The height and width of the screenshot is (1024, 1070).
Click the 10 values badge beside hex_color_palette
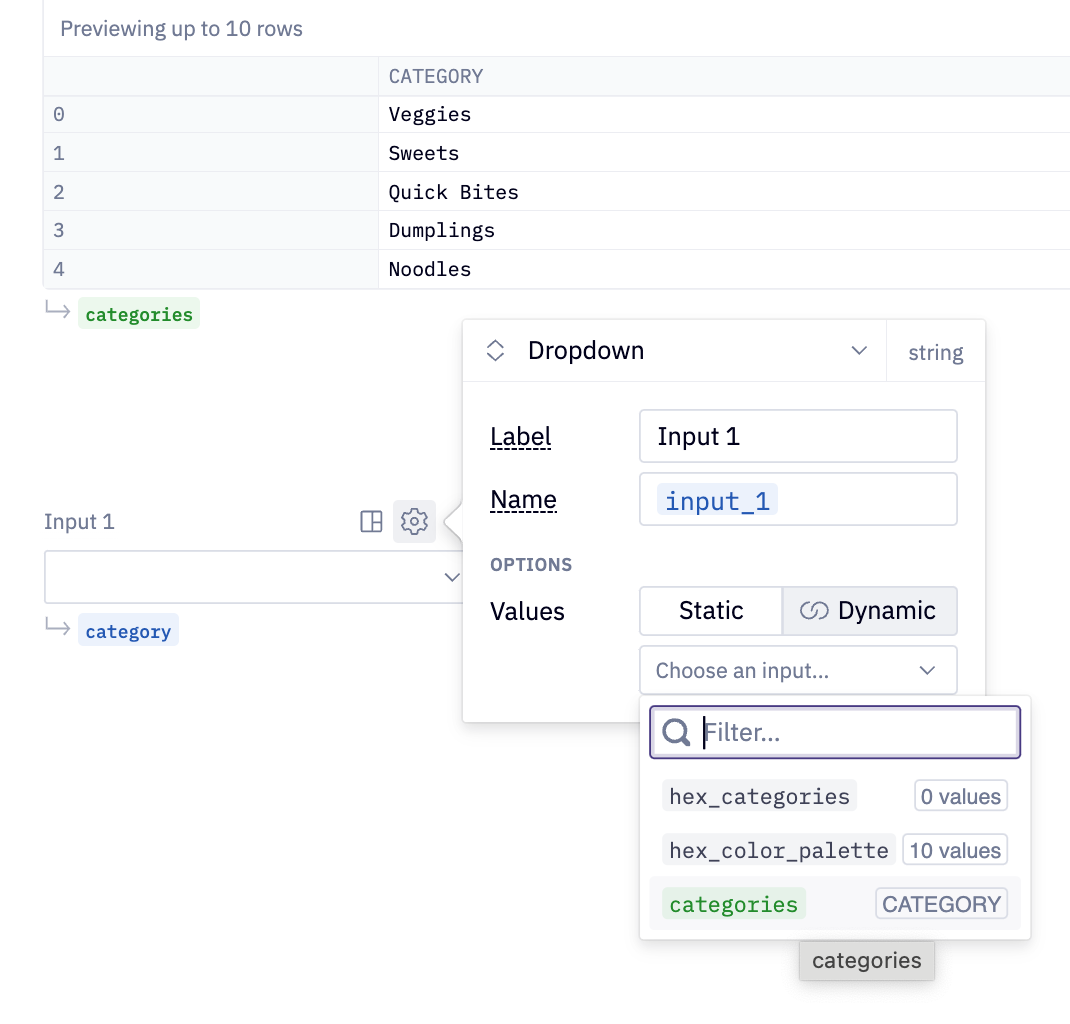tap(954, 849)
